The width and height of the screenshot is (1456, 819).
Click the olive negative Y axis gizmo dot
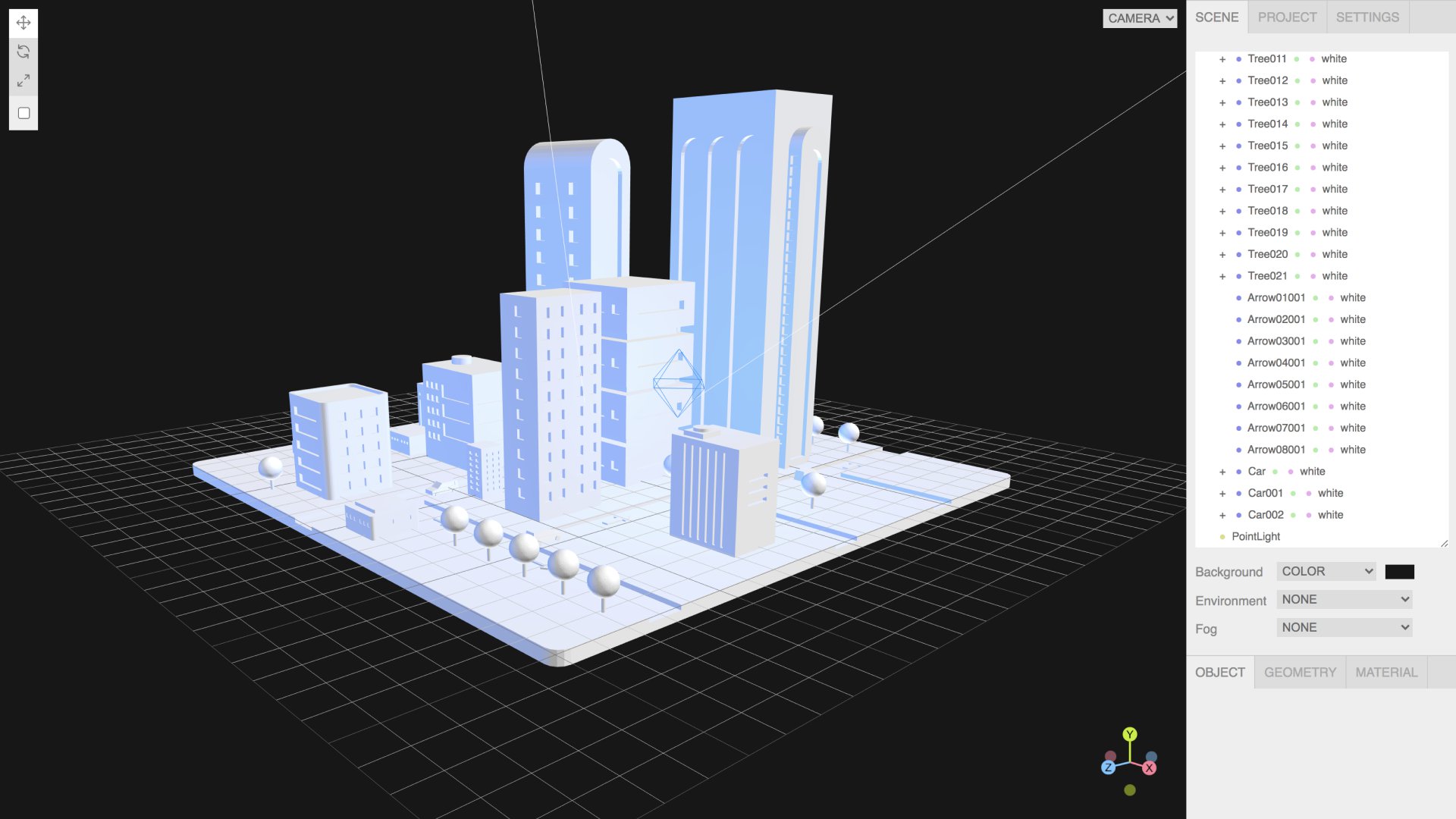point(1130,790)
